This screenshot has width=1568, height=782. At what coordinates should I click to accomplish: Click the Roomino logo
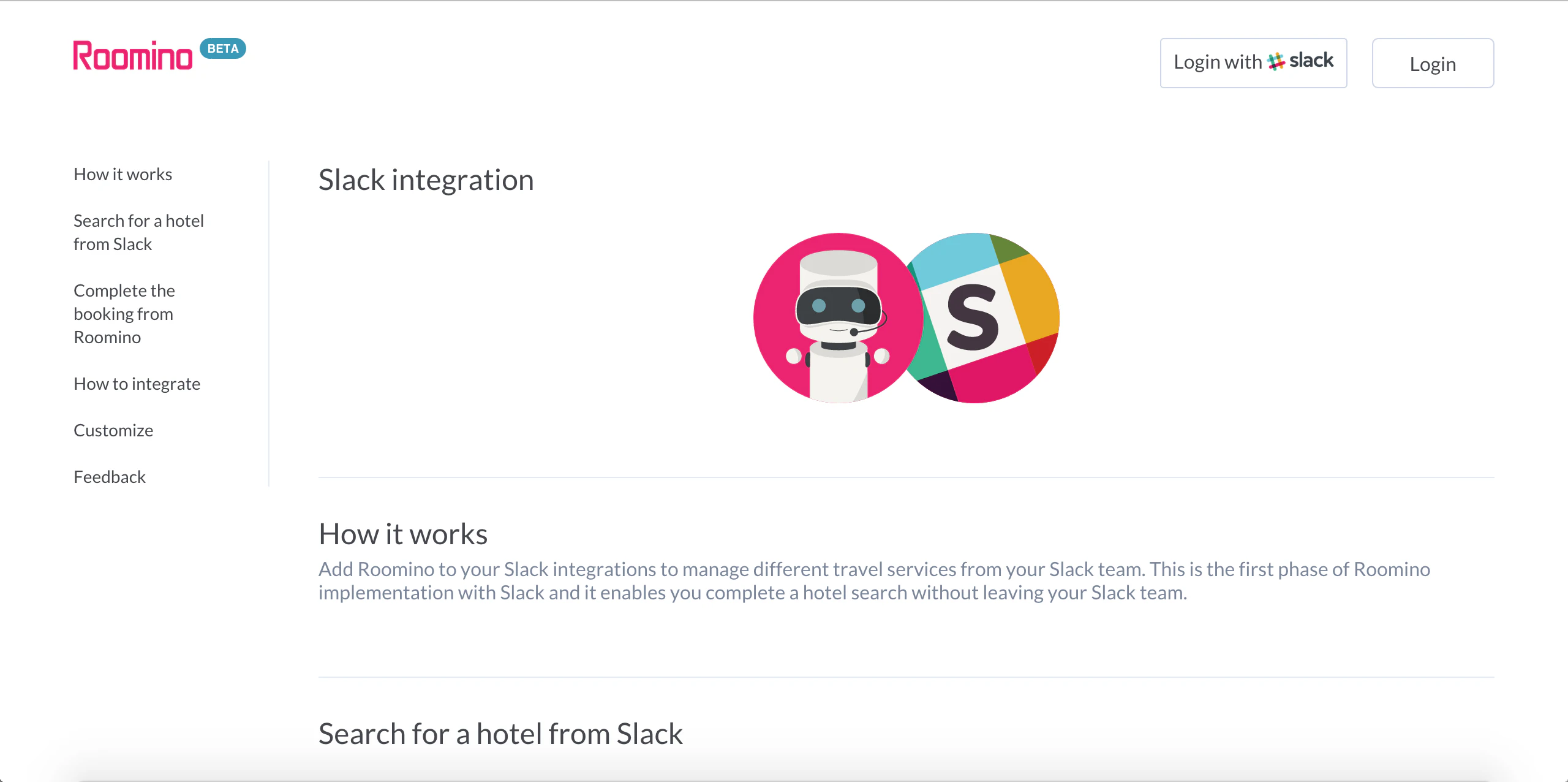132,56
